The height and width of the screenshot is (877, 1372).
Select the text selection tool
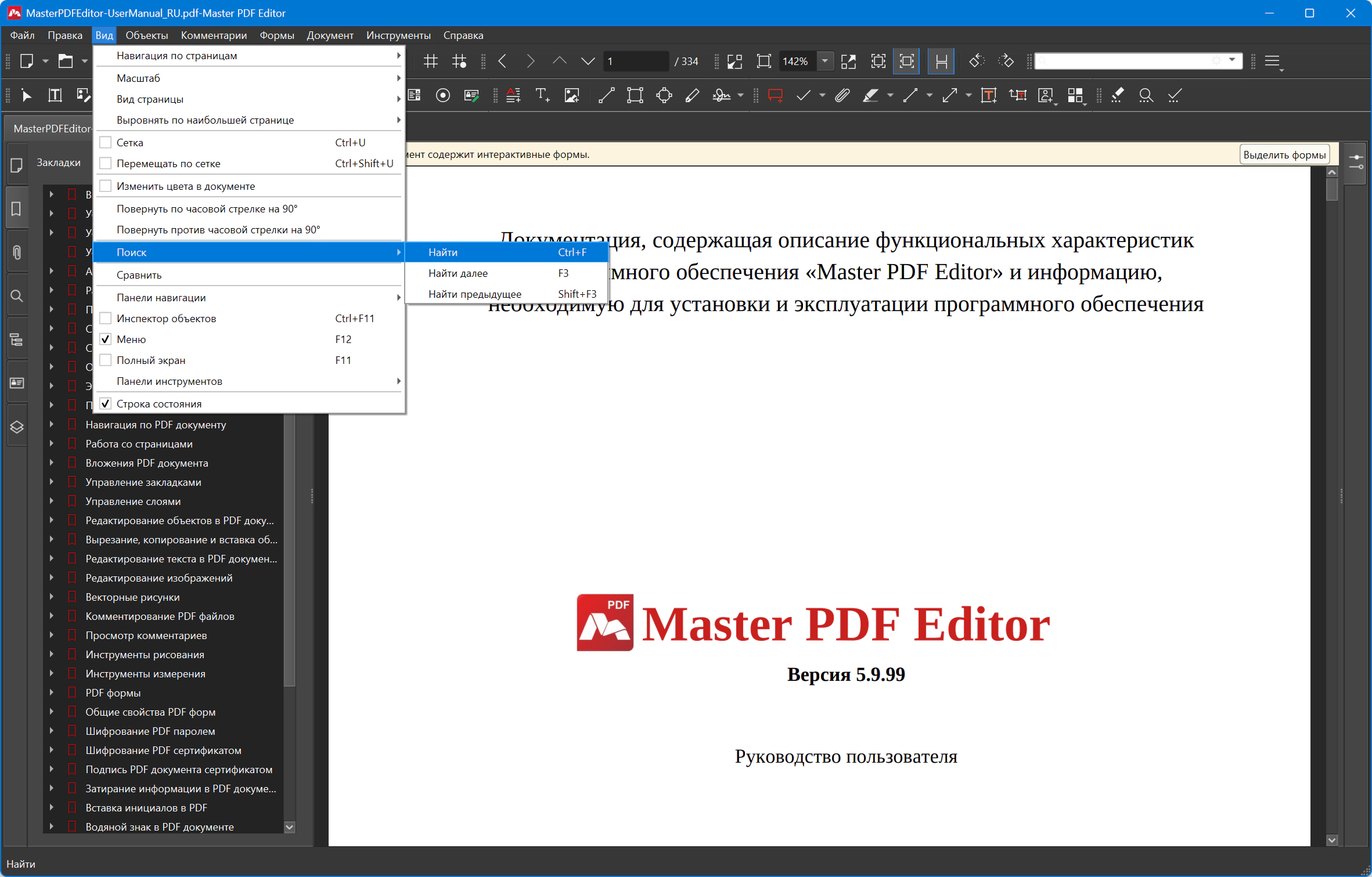(55, 95)
